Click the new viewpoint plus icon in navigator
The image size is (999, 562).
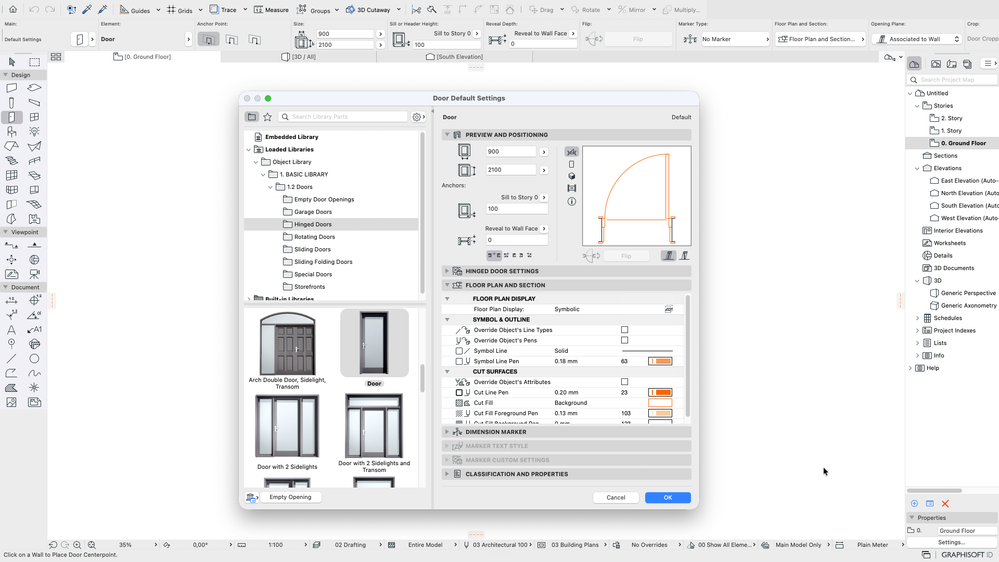pyautogui.click(x=914, y=503)
